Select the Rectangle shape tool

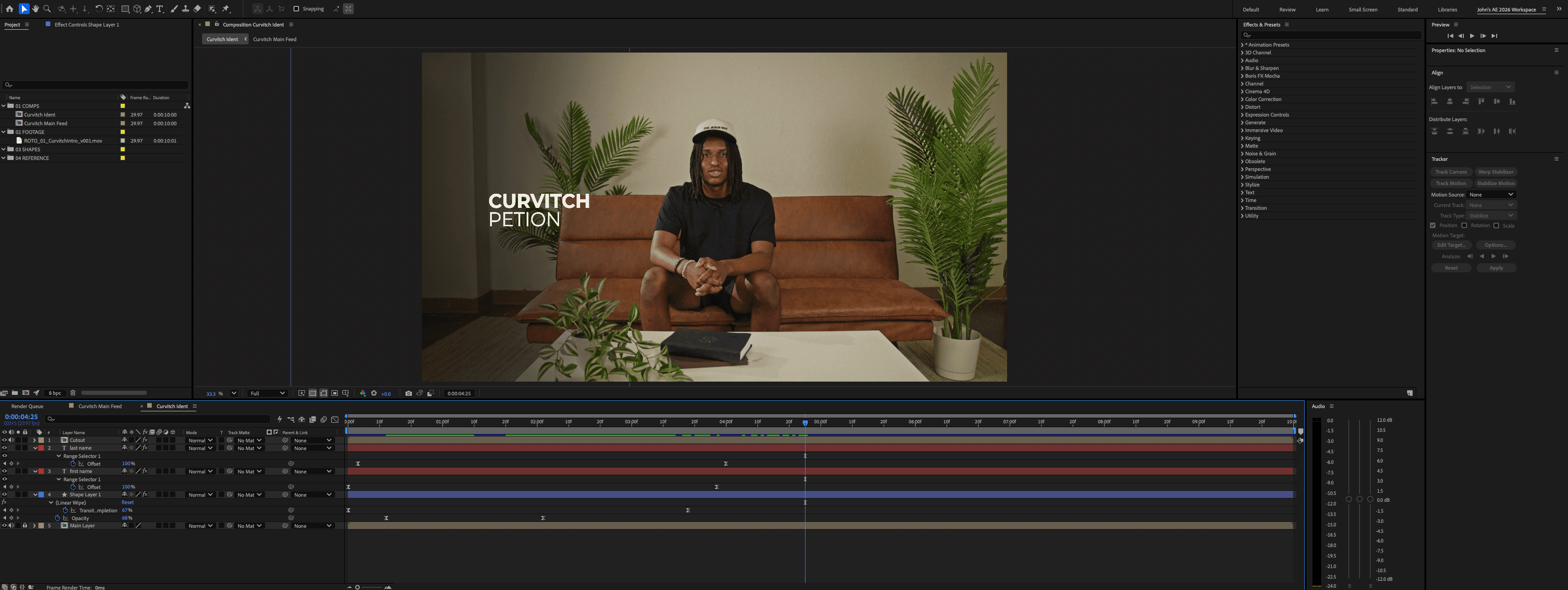pyautogui.click(x=125, y=9)
